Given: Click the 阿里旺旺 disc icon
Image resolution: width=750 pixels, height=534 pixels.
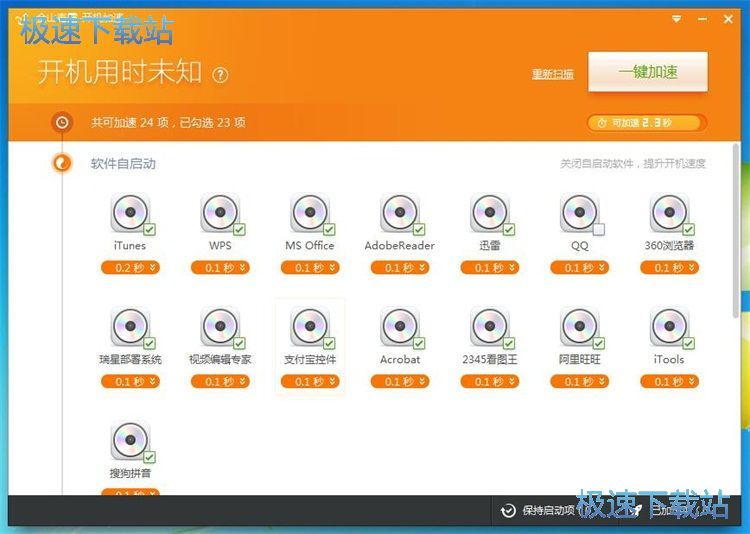Looking at the screenshot, I should 579,326.
